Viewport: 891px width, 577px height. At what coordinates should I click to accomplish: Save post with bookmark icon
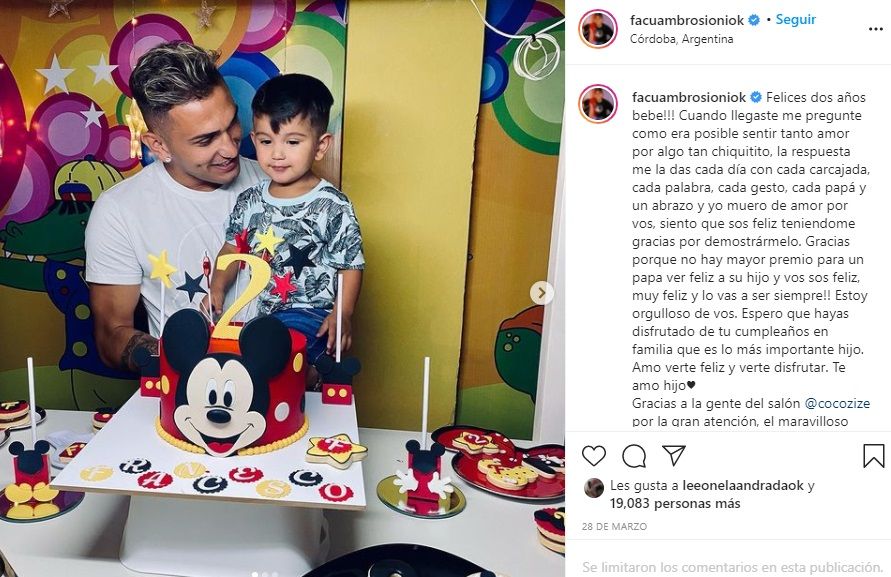[873, 455]
